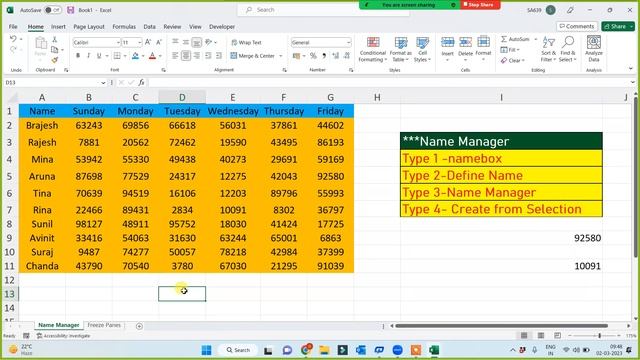Decrease font size with smaller A icon
This screenshot has width=640, height=360.
click(x=159, y=42)
